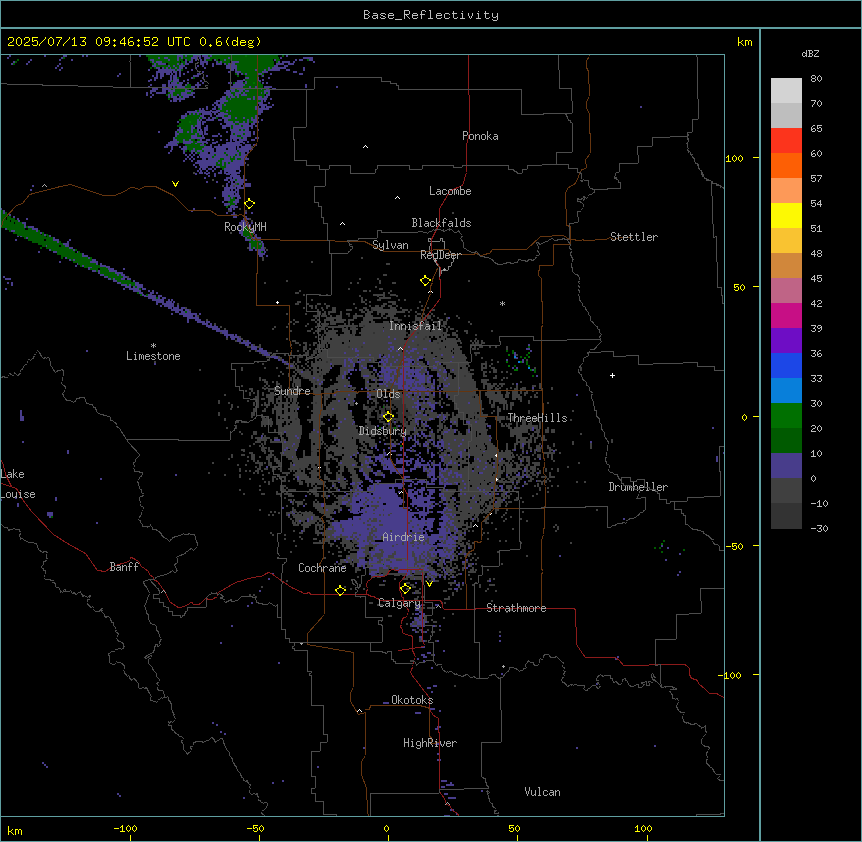The height and width of the screenshot is (842, 862).
Task: Click the green 30 dBZ legend swatch
Action: [x=786, y=416]
